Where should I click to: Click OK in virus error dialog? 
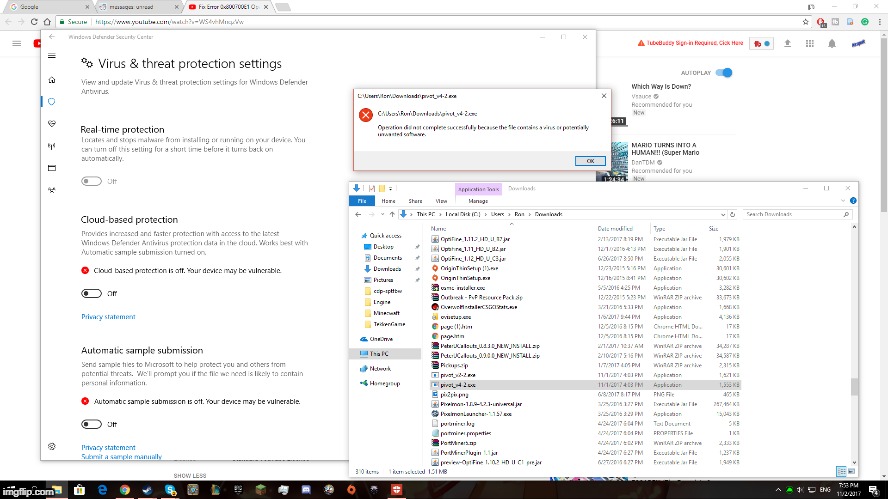tap(590, 161)
